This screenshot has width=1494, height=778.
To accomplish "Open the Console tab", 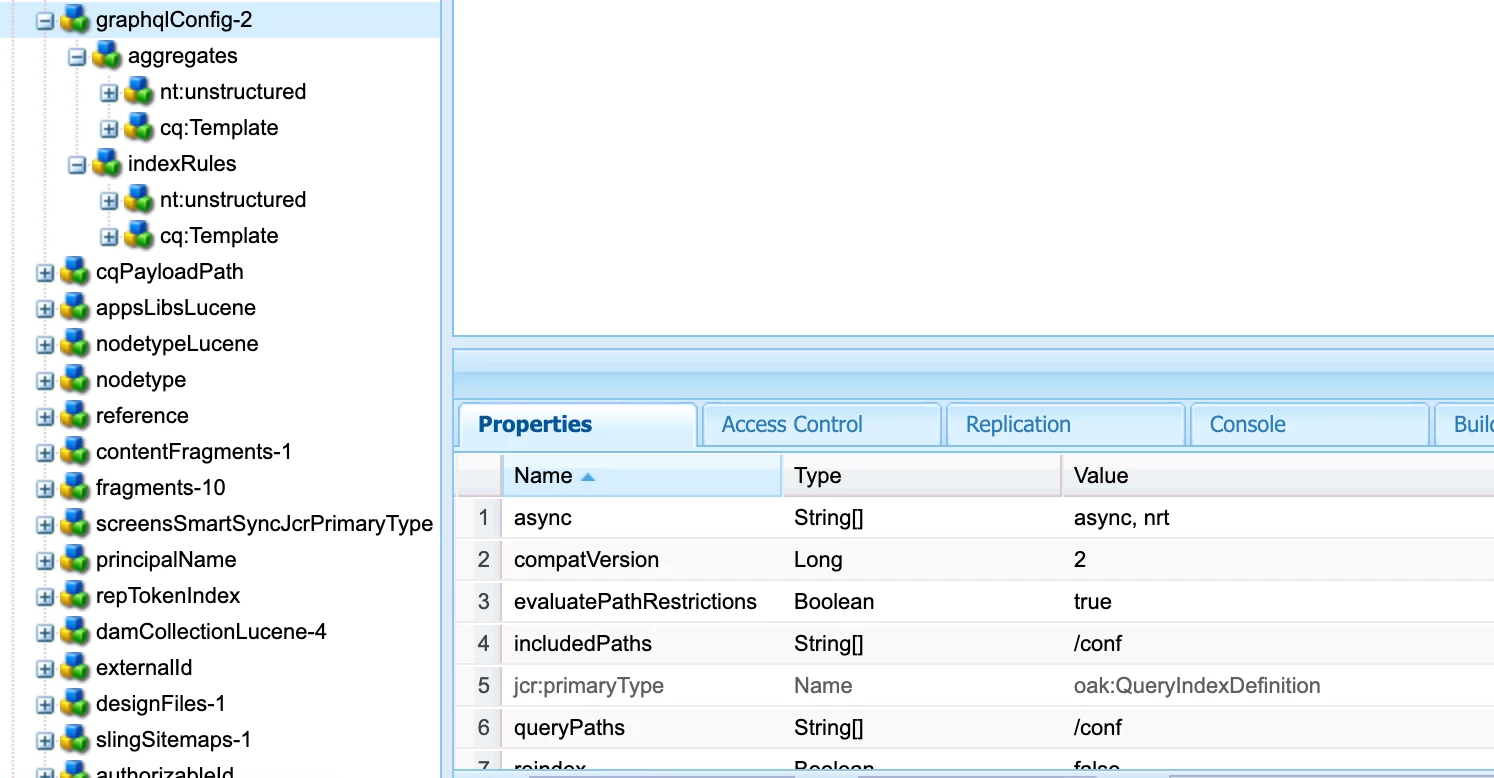I will click(x=1309, y=424).
